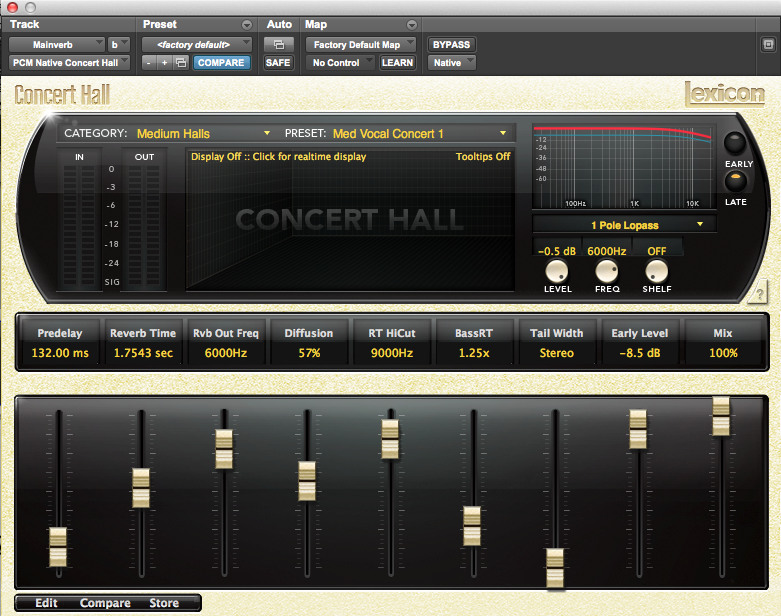Click the FREQ knob
Screen dimensions: 781x616
607,271
